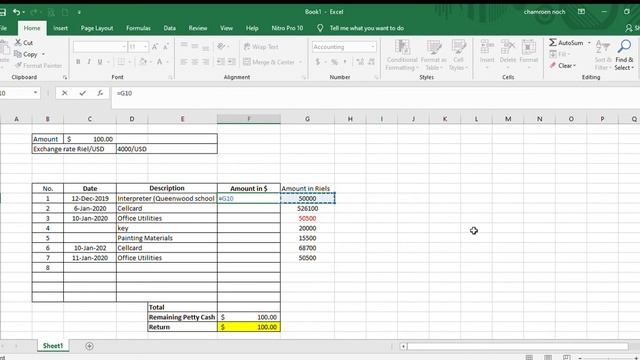Open the Name Box dropdown arrow

point(35,93)
